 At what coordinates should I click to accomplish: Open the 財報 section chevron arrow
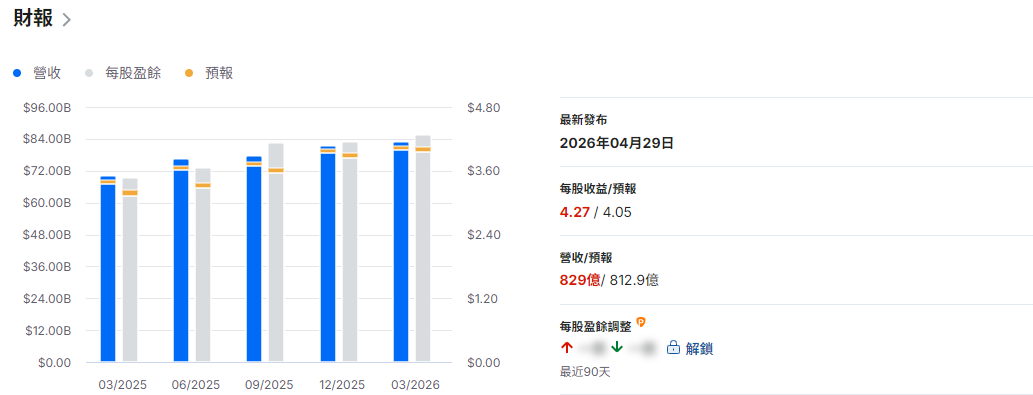point(66,20)
